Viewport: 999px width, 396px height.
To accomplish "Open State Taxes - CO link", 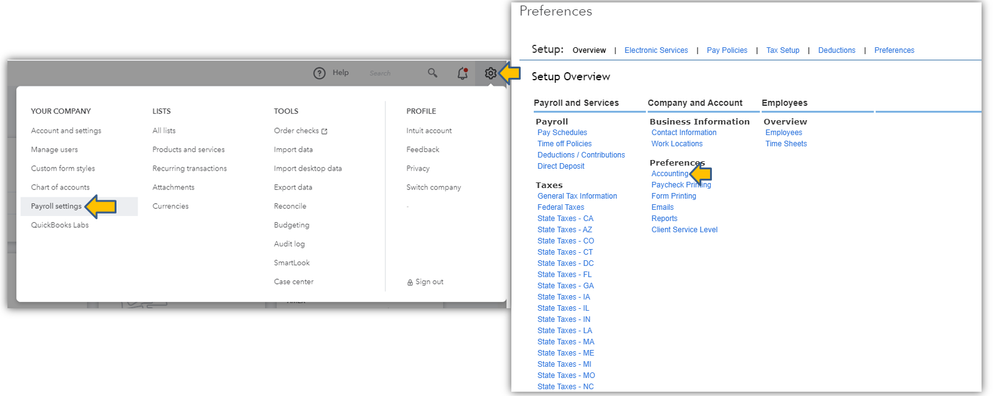I will (x=566, y=241).
